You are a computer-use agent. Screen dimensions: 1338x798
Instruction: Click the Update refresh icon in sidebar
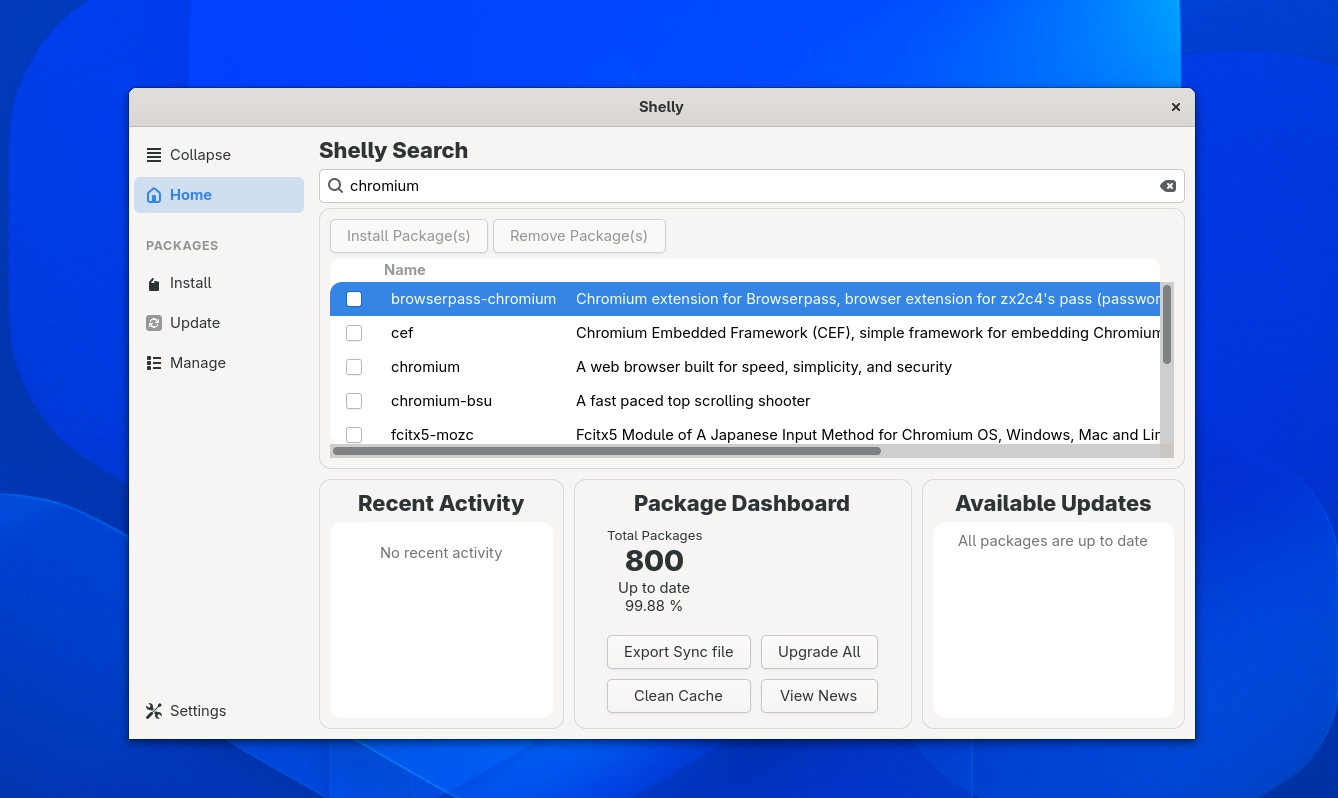tap(154, 323)
